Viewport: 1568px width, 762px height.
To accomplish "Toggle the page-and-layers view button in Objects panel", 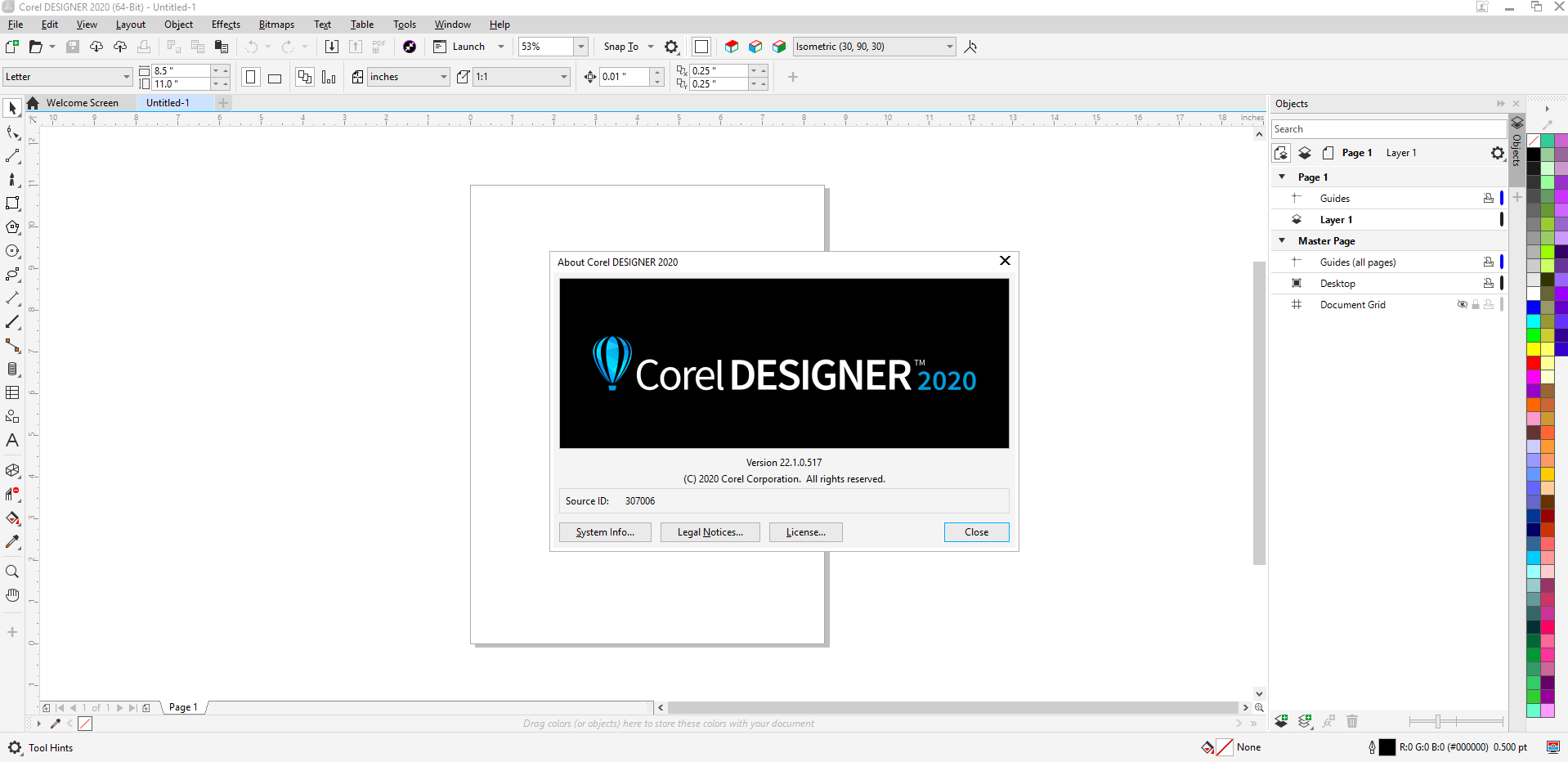I will [x=1281, y=153].
